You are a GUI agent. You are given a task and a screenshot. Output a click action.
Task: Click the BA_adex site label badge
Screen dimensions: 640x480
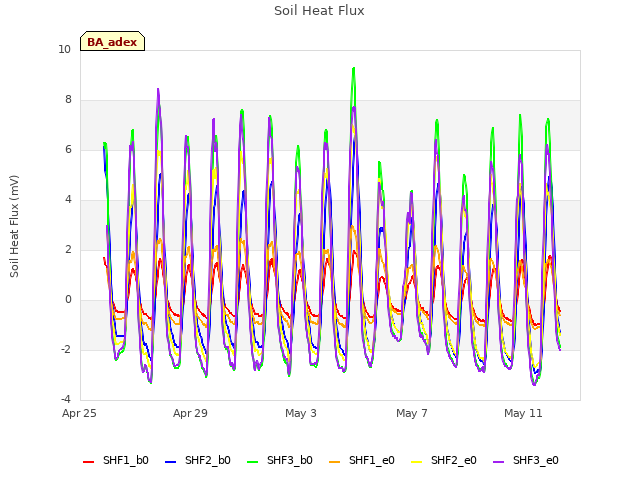pyautogui.click(x=112, y=41)
